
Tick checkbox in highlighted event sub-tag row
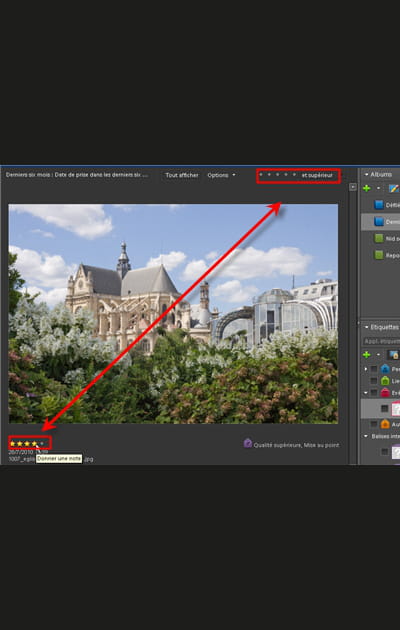click(384, 409)
